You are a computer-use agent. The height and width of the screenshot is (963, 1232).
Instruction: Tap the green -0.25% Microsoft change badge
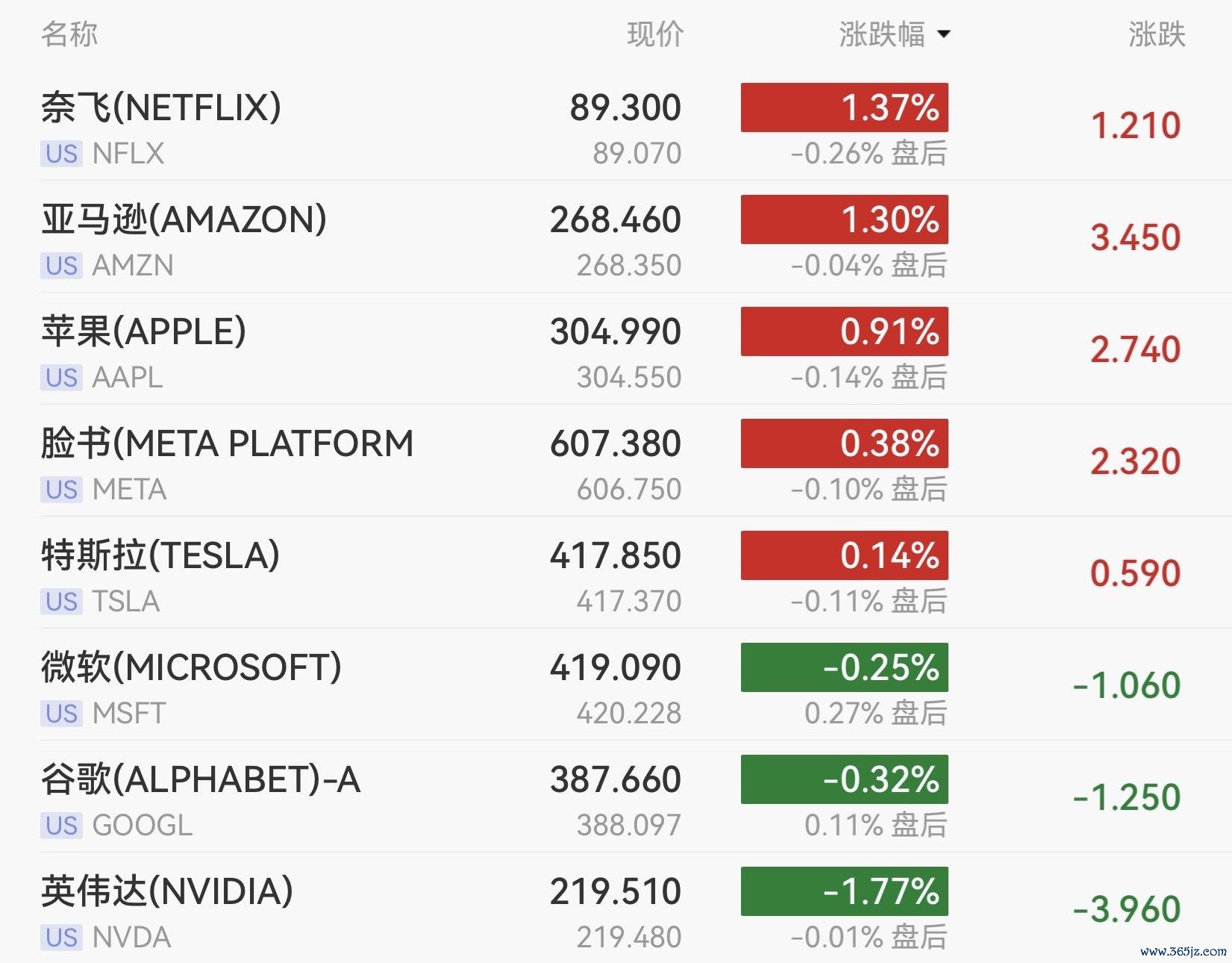pyautogui.click(x=845, y=667)
